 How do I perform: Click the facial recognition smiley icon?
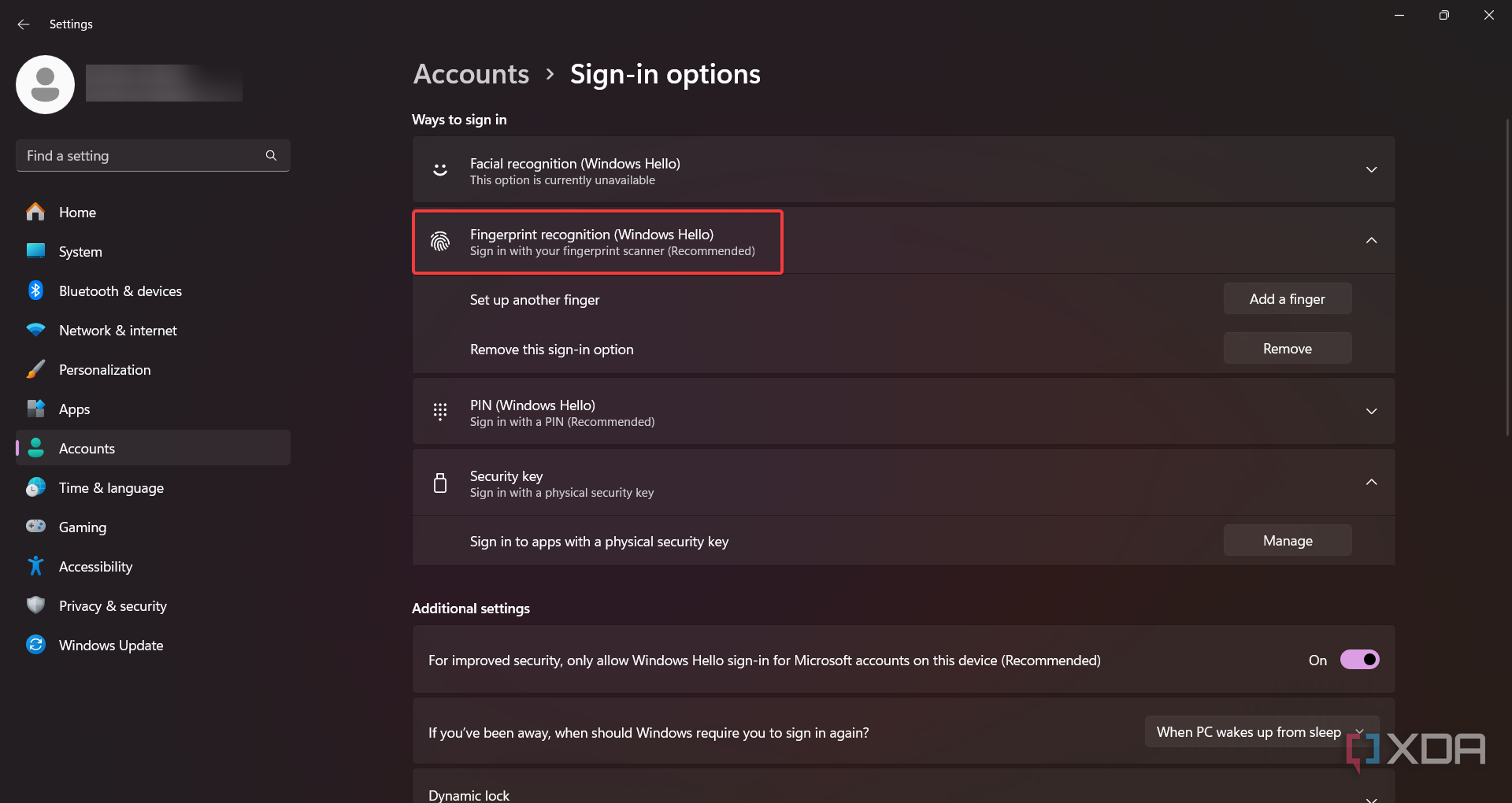point(440,169)
